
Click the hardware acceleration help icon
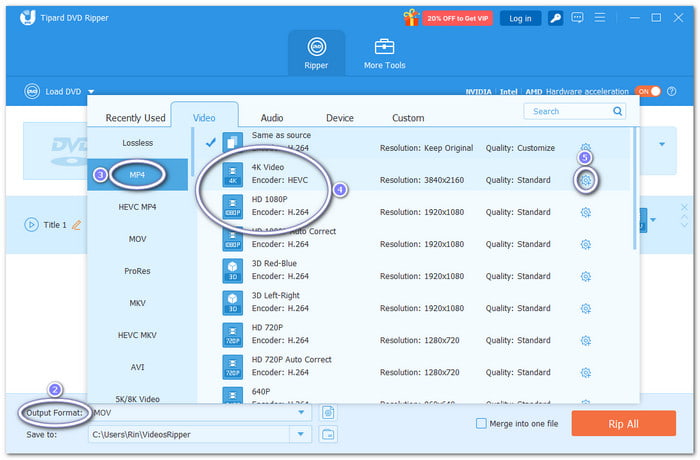click(671, 92)
